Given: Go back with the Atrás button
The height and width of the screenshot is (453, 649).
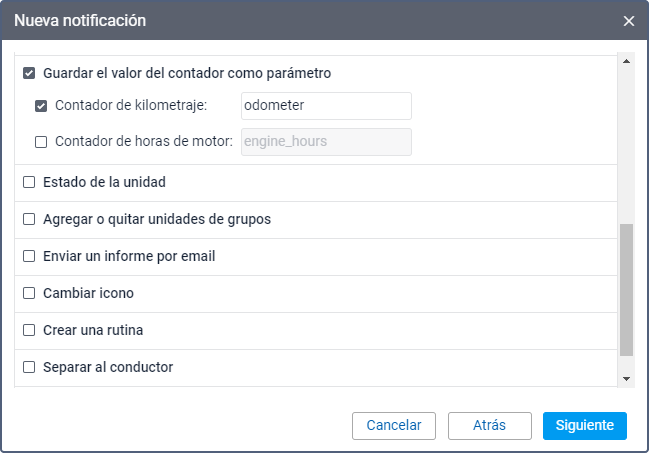Looking at the screenshot, I should coord(489,425).
